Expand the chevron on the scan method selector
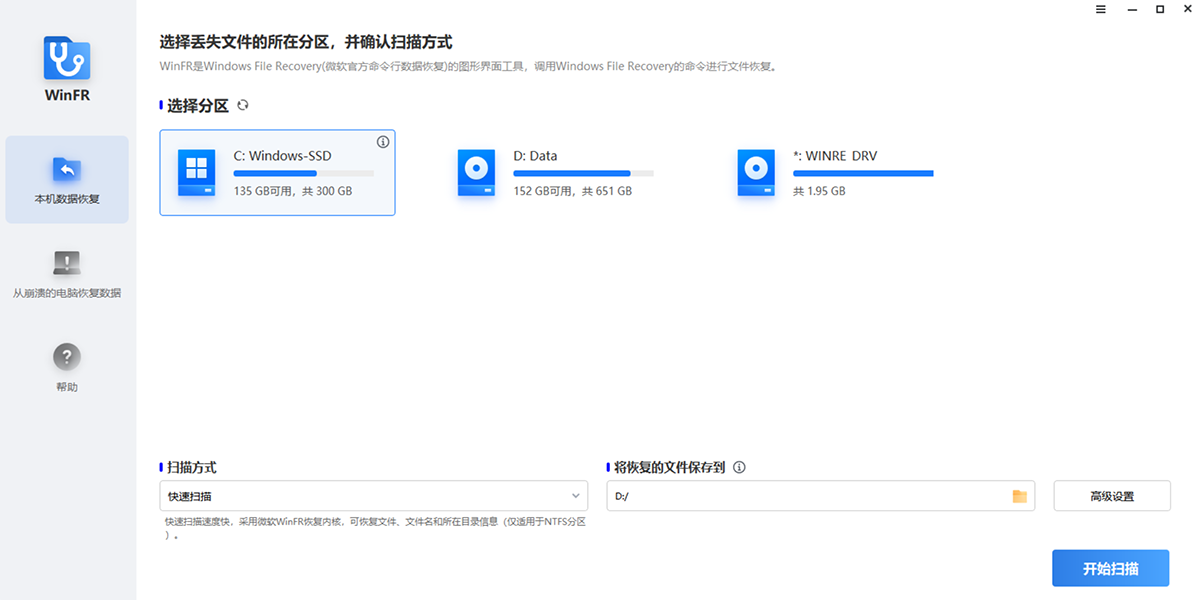Viewport: 1200px width, 600px height. click(575, 495)
